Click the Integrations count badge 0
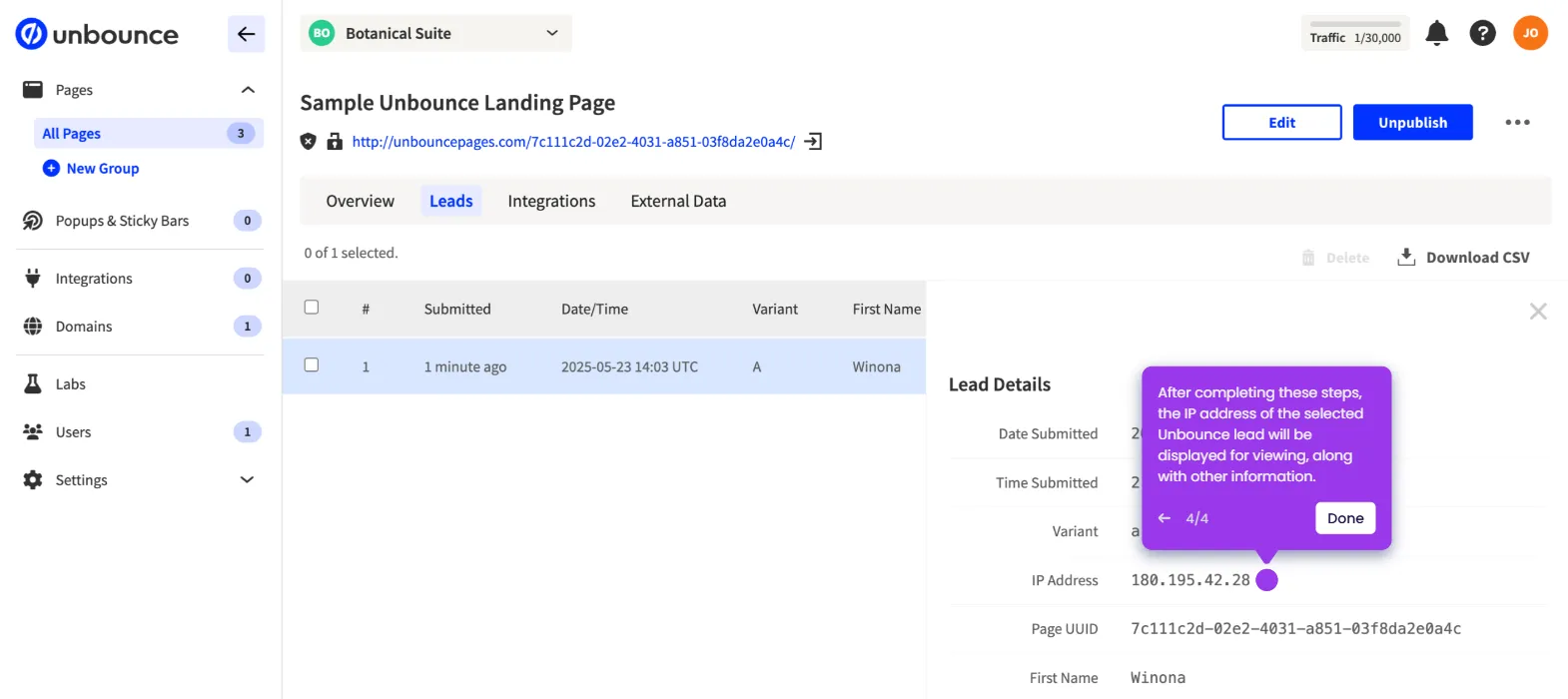Viewport: 1568px width, 699px height. (248, 279)
